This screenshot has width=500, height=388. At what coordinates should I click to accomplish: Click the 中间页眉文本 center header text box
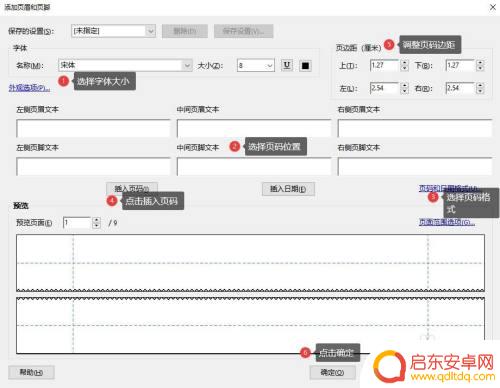[254, 128]
